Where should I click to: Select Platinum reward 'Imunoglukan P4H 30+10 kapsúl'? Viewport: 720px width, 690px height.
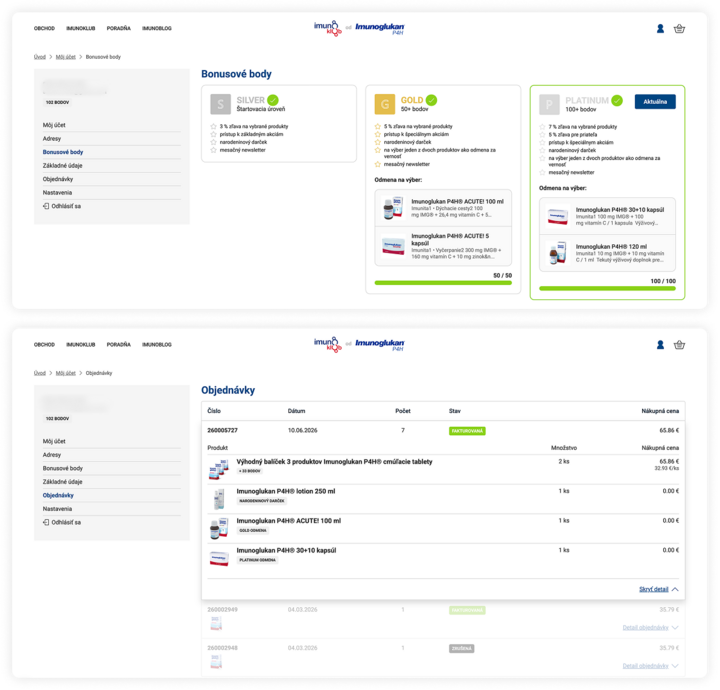[607, 216]
